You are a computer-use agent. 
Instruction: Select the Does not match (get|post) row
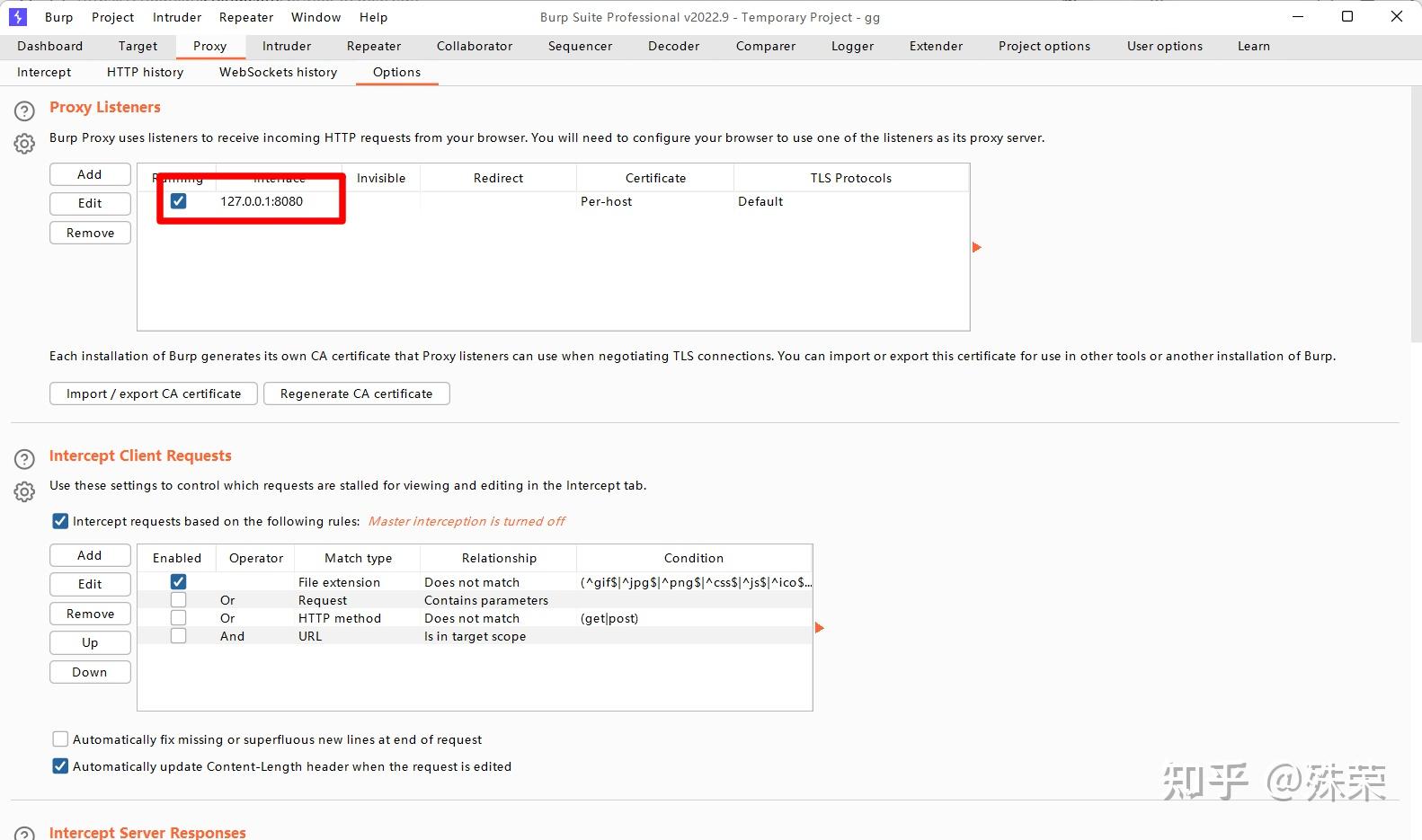click(x=475, y=618)
